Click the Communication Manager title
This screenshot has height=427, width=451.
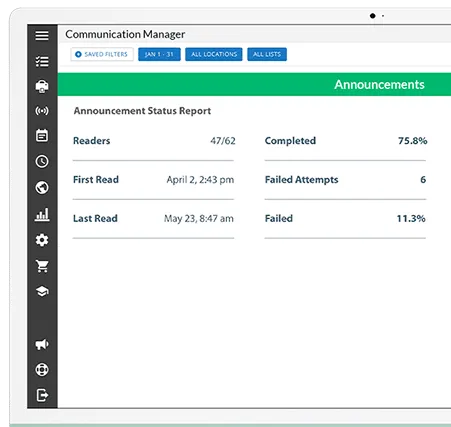tap(125, 34)
